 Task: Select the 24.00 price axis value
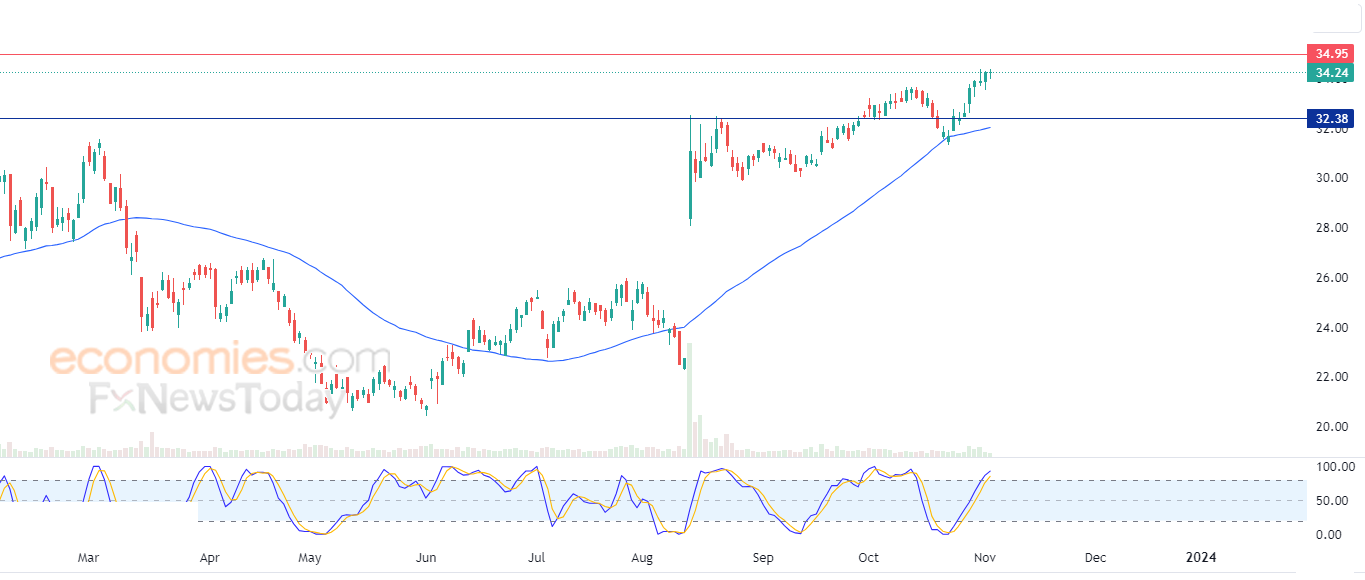tap(1332, 328)
